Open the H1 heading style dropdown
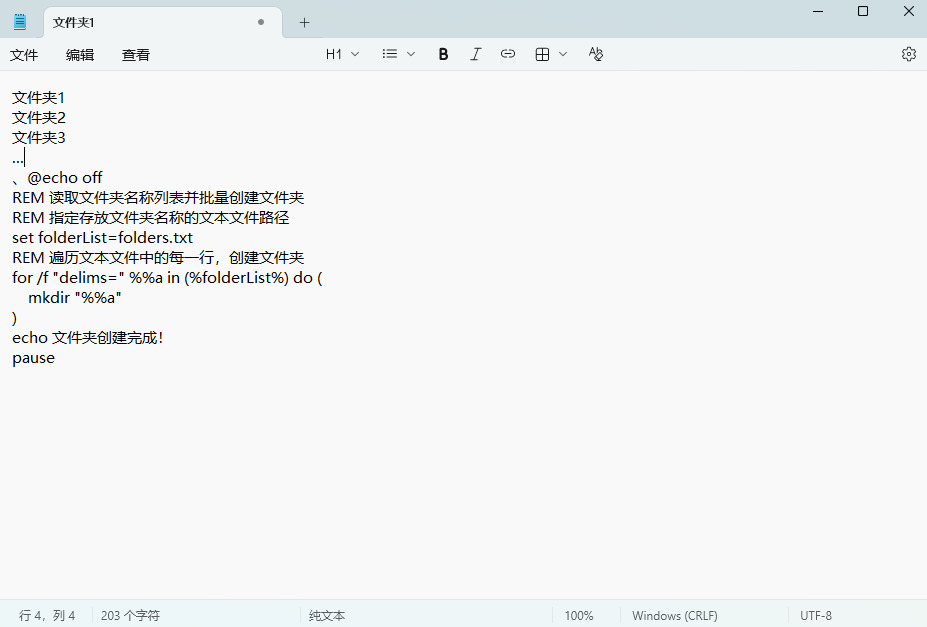927x627 pixels. click(342, 54)
